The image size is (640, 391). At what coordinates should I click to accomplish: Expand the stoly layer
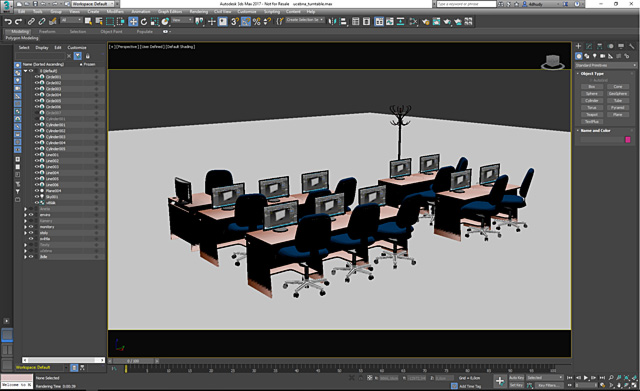click(x=25, y=233)
